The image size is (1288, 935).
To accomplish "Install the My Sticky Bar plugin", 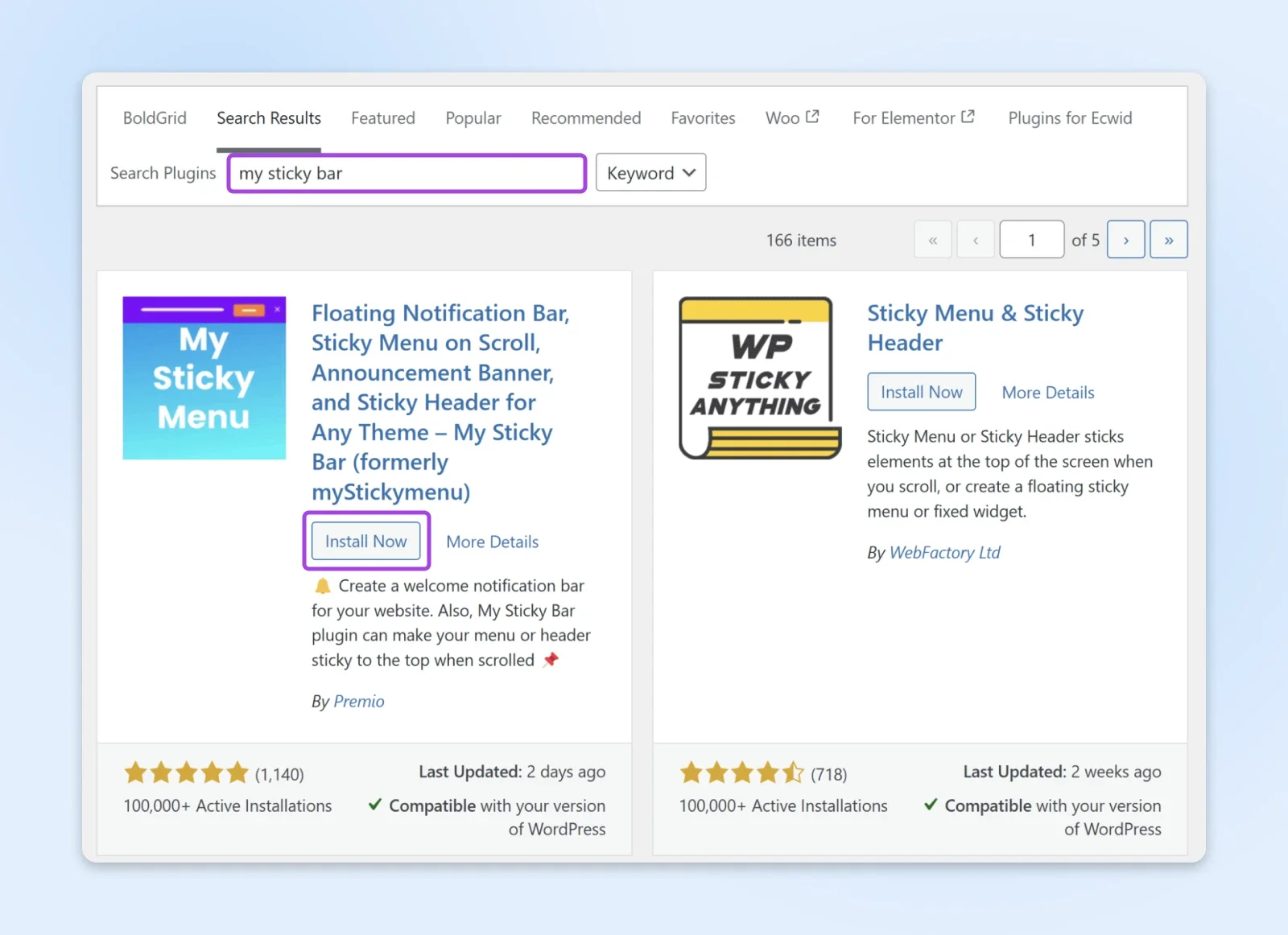I will (366, 542).
